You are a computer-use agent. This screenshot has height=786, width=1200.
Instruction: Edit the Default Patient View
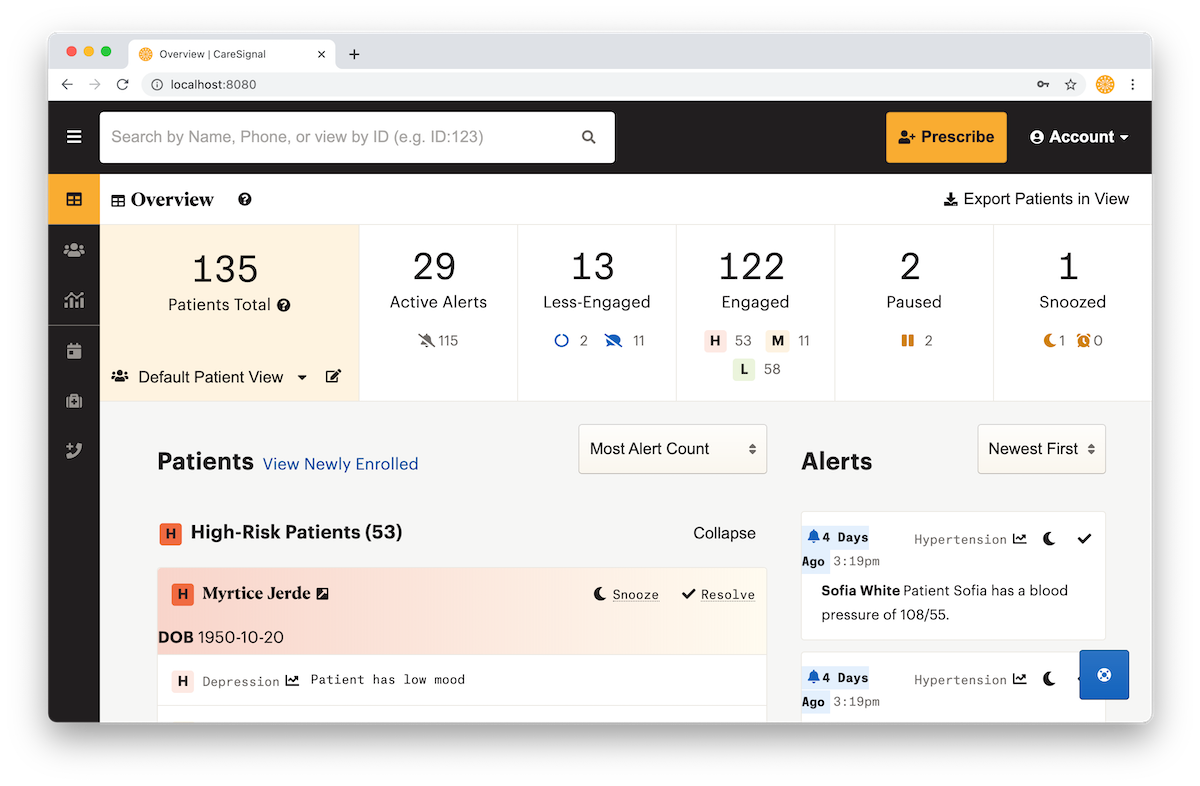(x=333, y=377)
